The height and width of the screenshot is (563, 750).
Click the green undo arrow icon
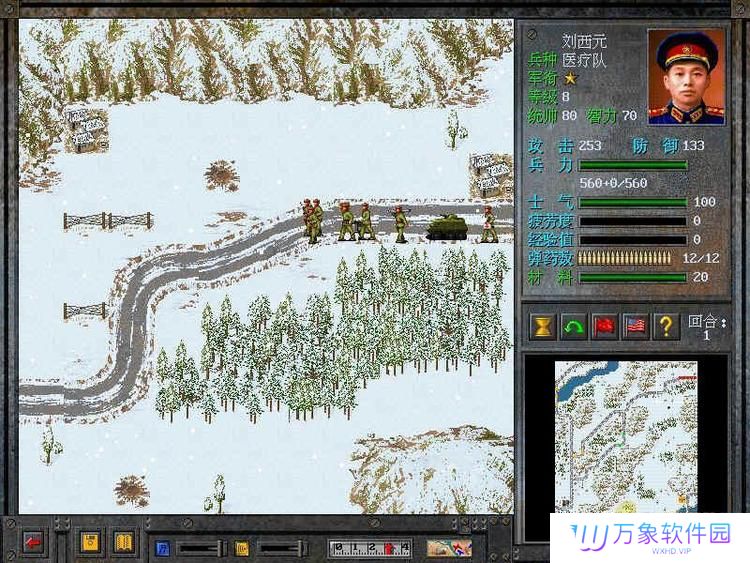tap(573, 327)
